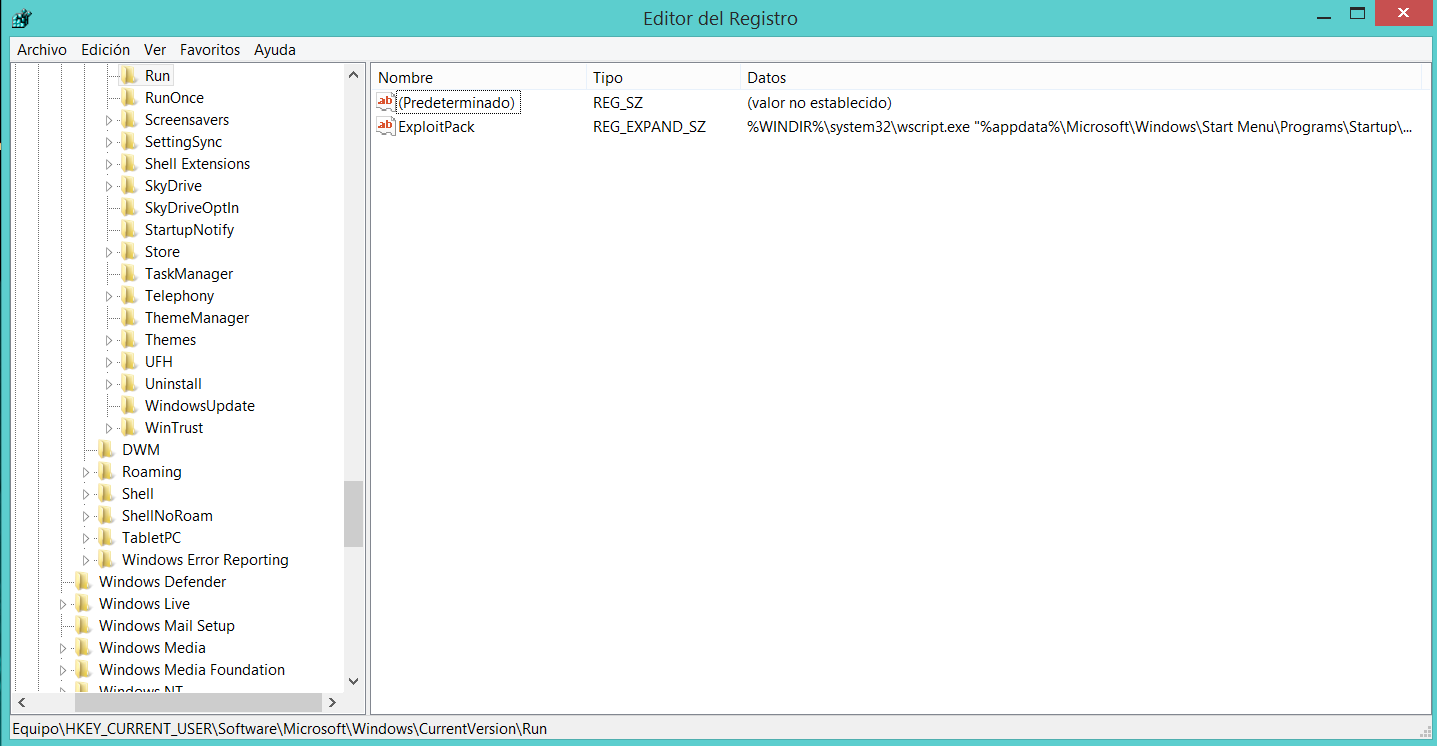Select the TaskManager folder icon
The height and width of the screenshot is (746, 1437).
click(129, 274)
